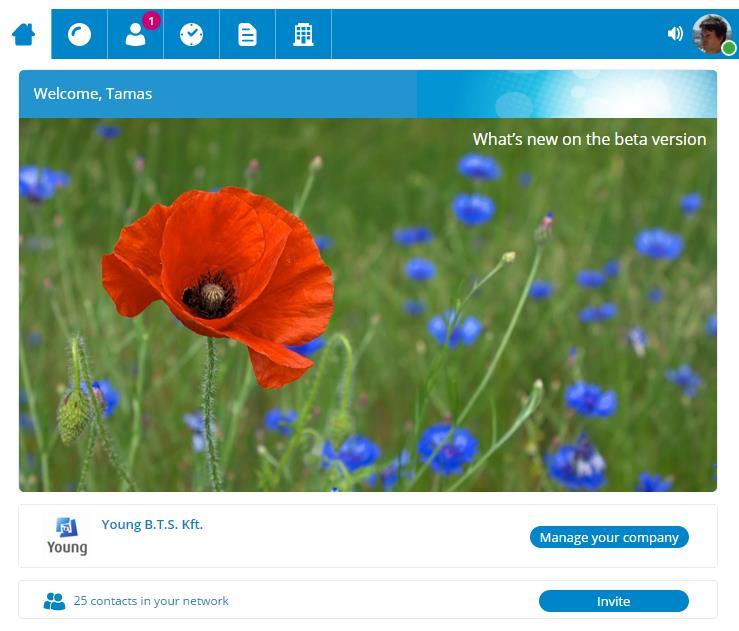
Task: Open the company building tab icon
Action: coord(303,34)
